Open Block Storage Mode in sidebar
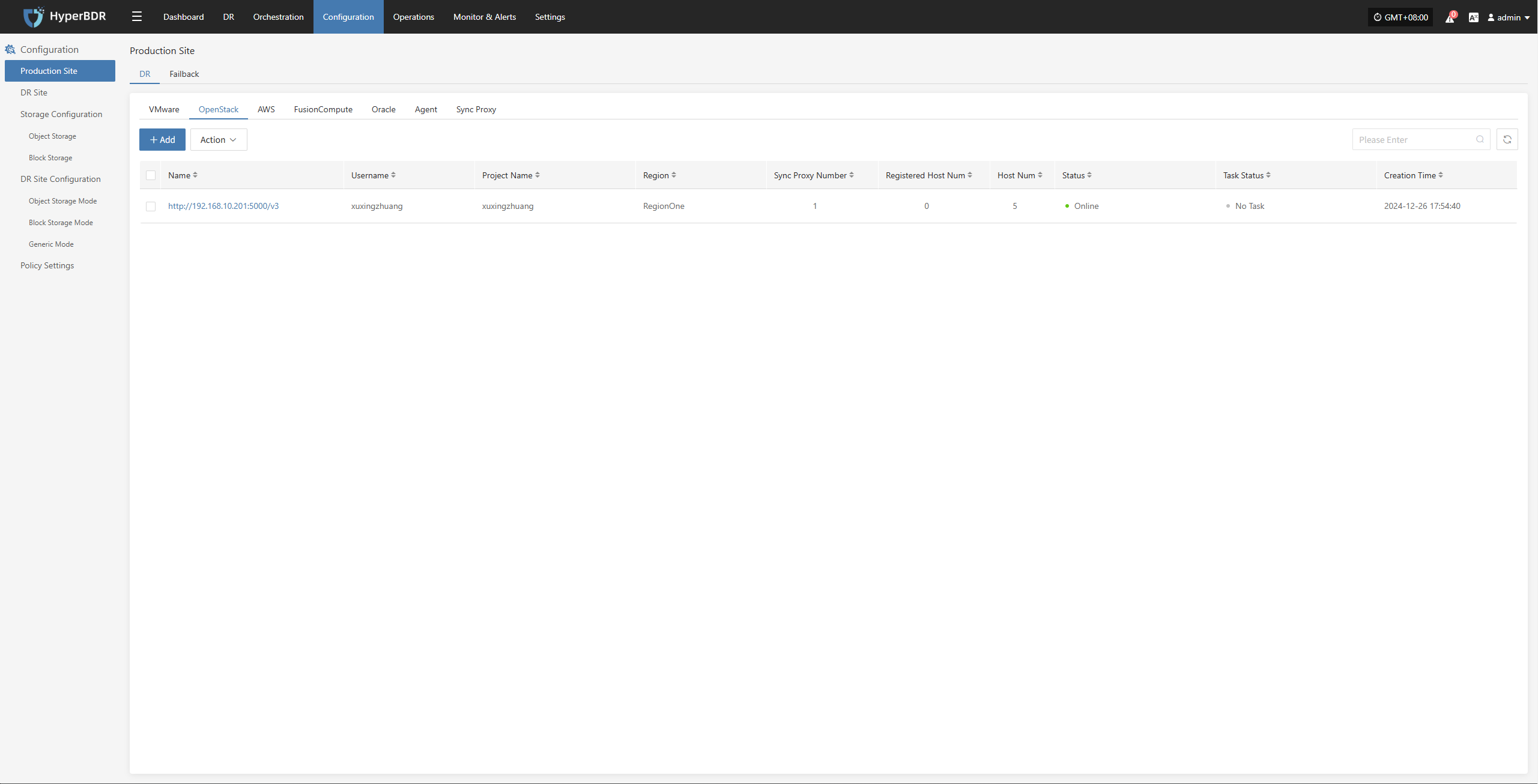 tap(61, 223)
